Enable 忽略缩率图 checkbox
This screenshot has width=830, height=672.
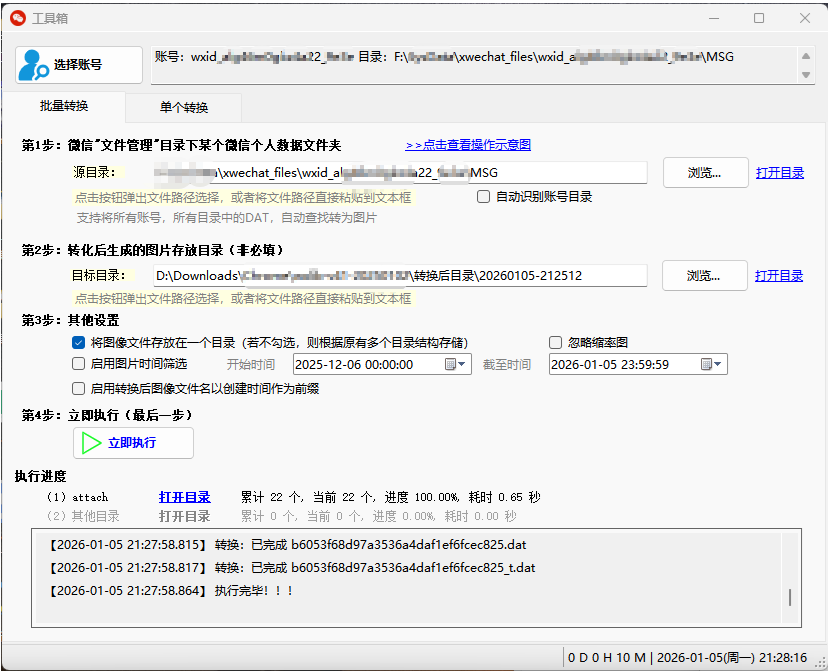(x=555, y=343)
